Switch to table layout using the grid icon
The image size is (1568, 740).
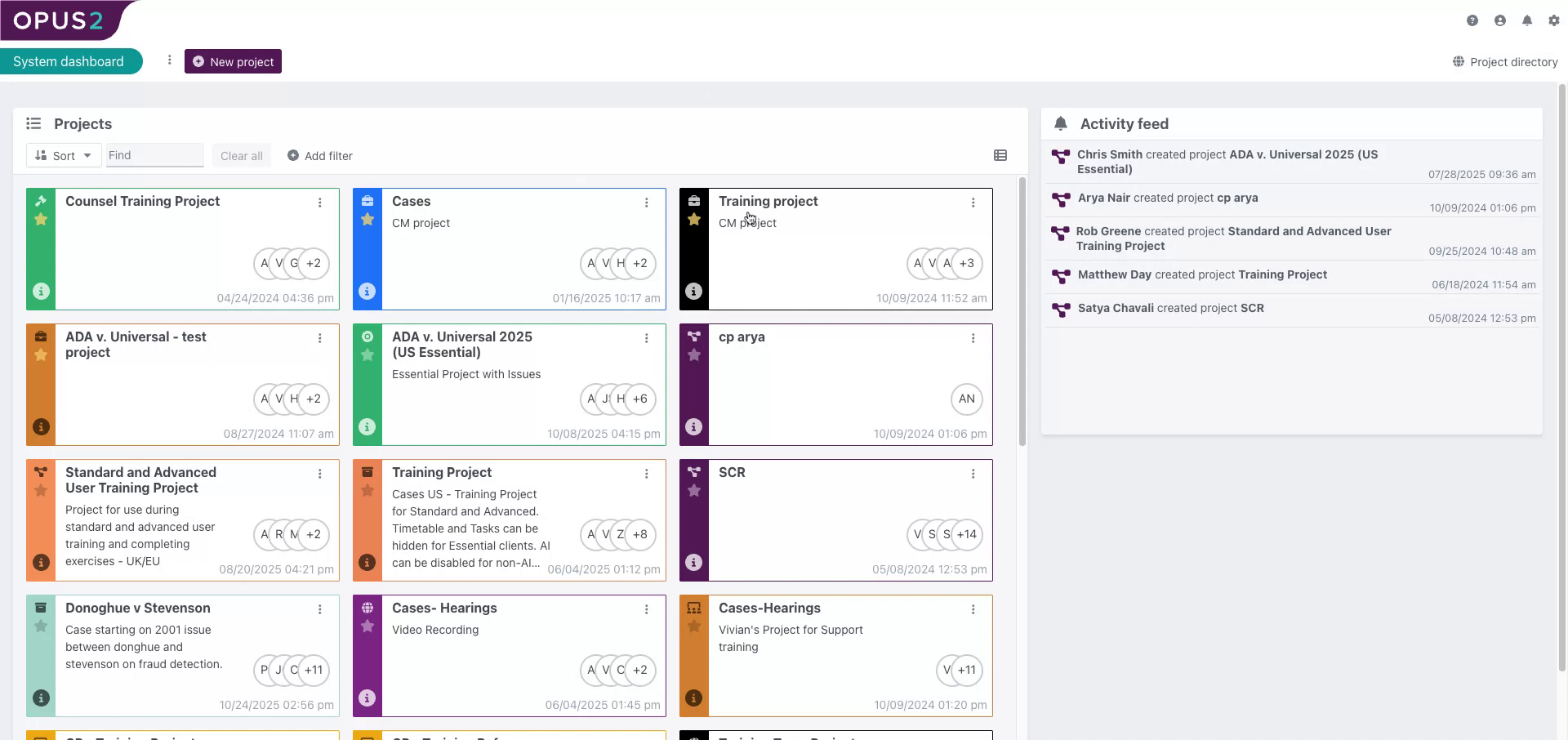[1000, 155]
